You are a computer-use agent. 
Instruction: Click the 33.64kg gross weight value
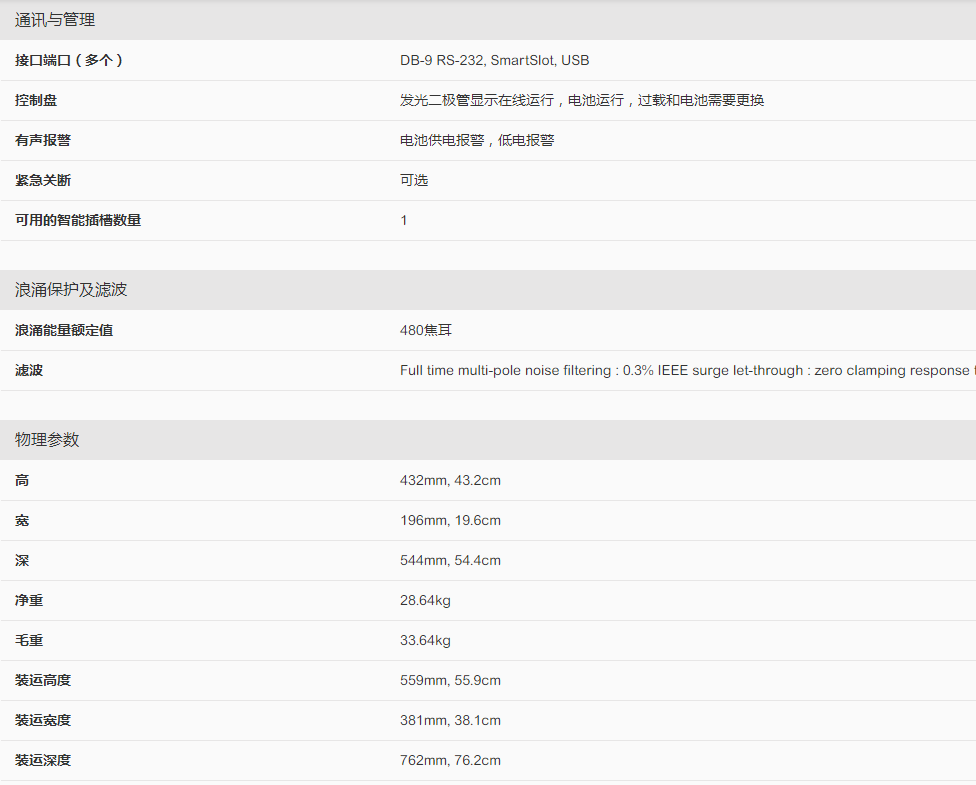pyautogui.click(x=425, y=640)
